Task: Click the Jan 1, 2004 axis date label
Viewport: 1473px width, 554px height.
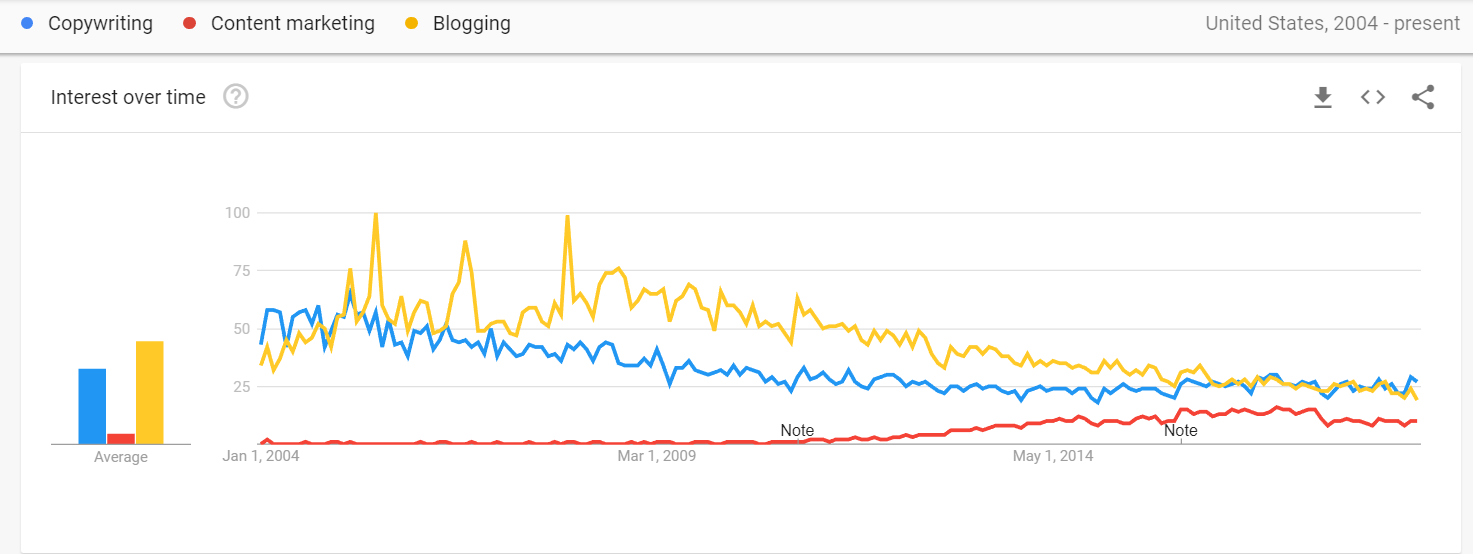Action: tap(261, 457)
